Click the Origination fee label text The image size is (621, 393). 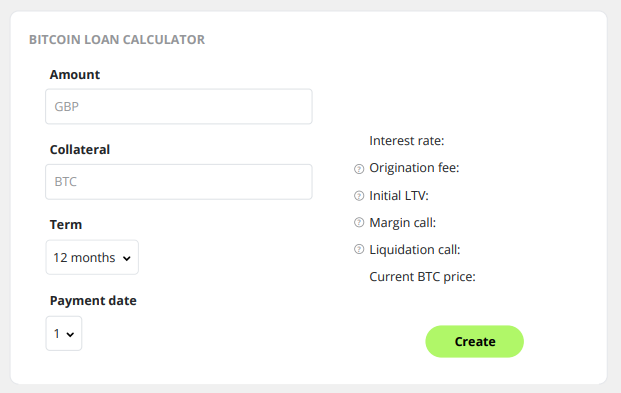click(414, 168)
